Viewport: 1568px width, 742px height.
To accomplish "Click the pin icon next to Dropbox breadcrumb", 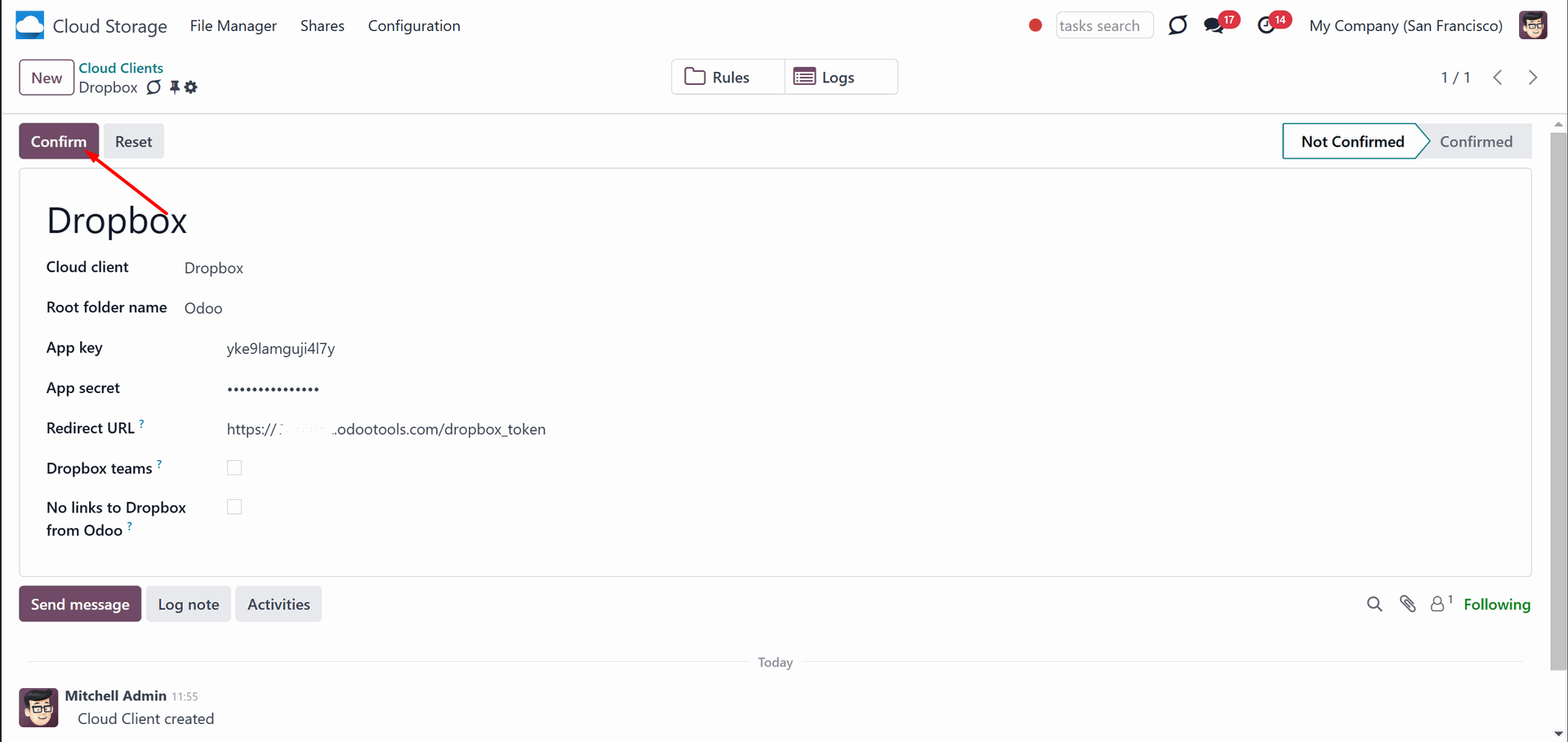I will click(x=174, y=87).
